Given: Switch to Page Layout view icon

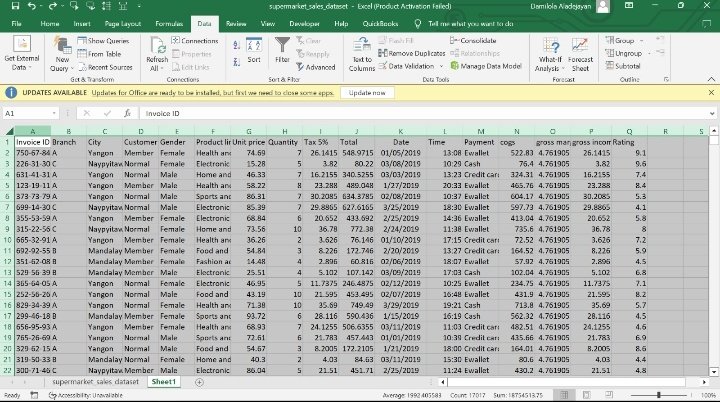Looking at the screenshot, I should pyautogui.click(x=587, y=395).
